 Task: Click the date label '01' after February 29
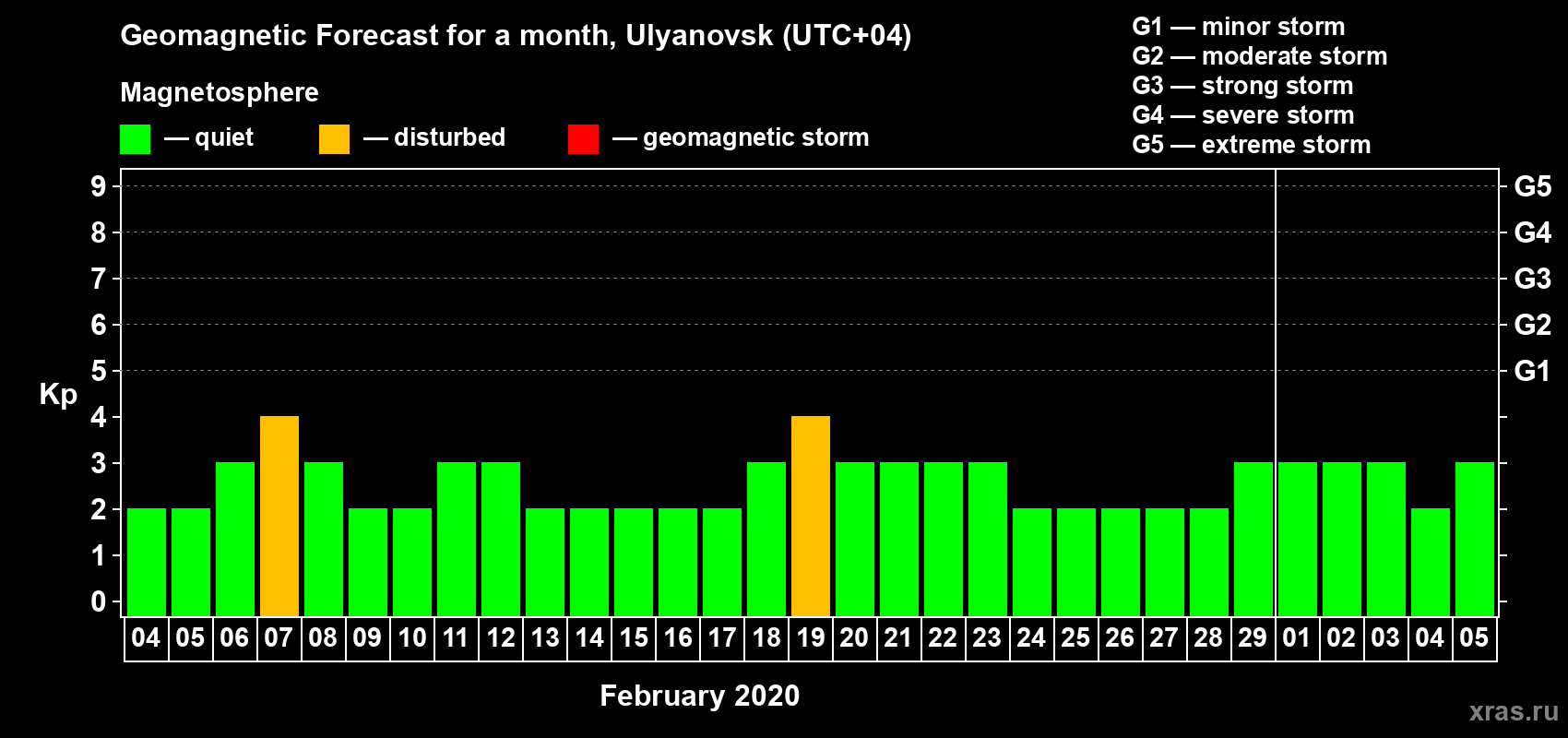pyautogui.click(x=1297, y=638)
